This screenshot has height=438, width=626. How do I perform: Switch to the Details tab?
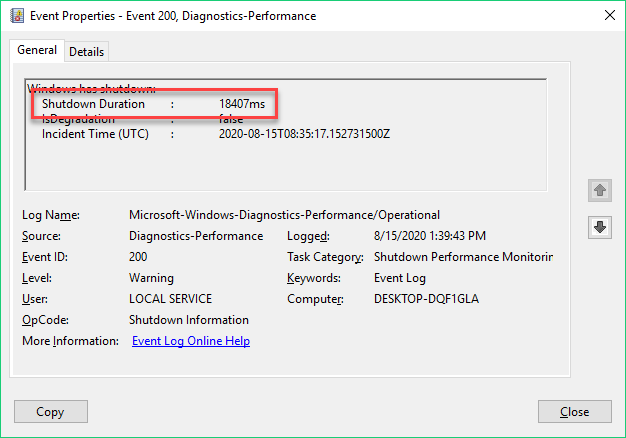(86, 52)
